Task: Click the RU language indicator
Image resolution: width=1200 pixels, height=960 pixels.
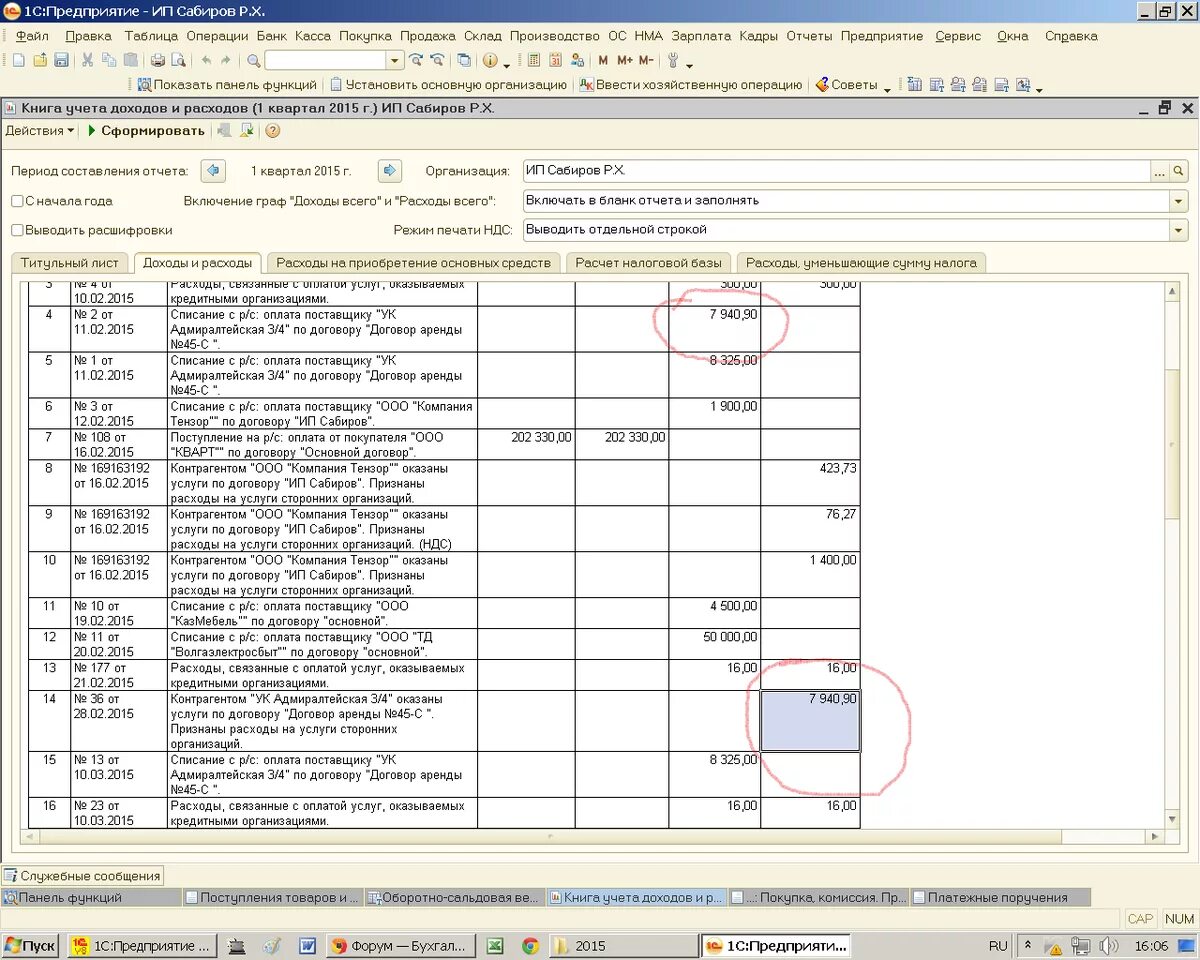Action: point(998,945)
